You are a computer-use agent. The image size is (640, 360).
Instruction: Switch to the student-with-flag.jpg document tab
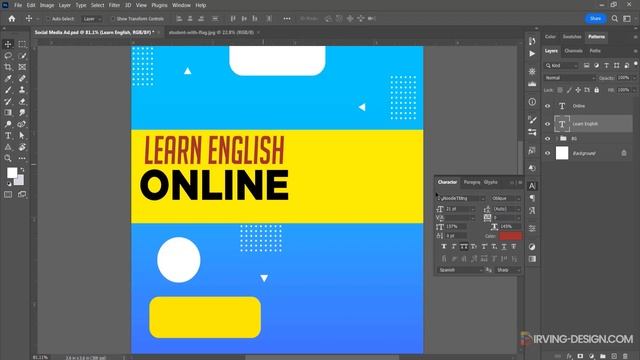[211, 32]
